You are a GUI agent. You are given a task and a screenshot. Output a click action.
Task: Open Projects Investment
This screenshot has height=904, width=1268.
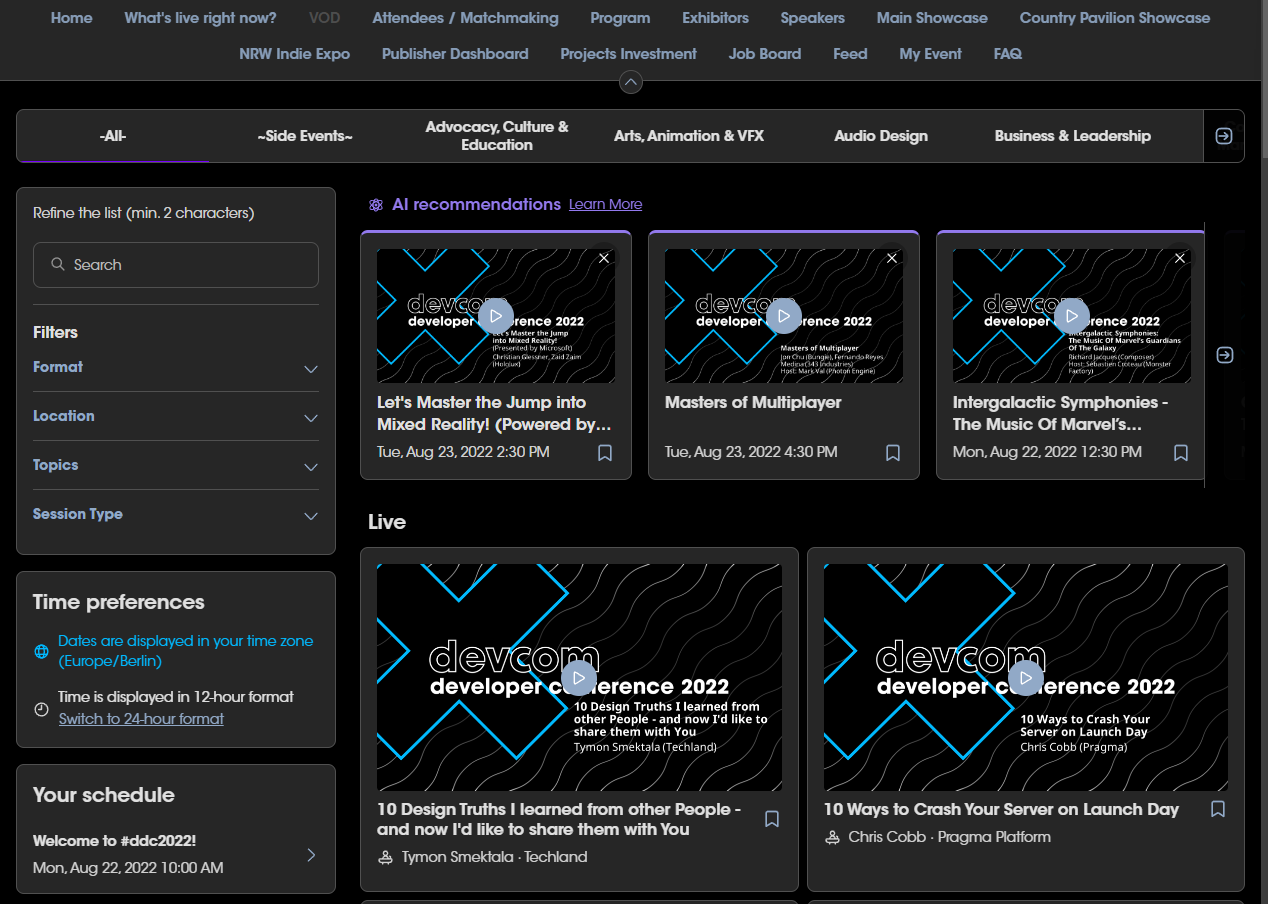pyautogui.click(x=629, y=54)
